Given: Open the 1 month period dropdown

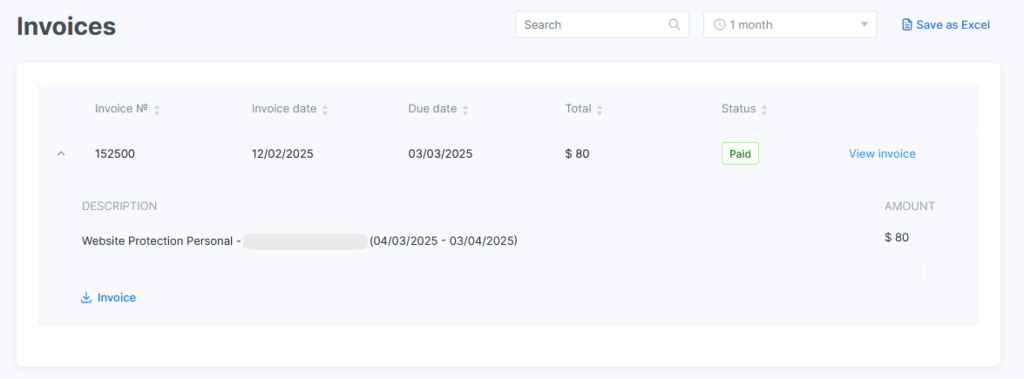Looking at the screenshot, I should (x=790, y=25).
